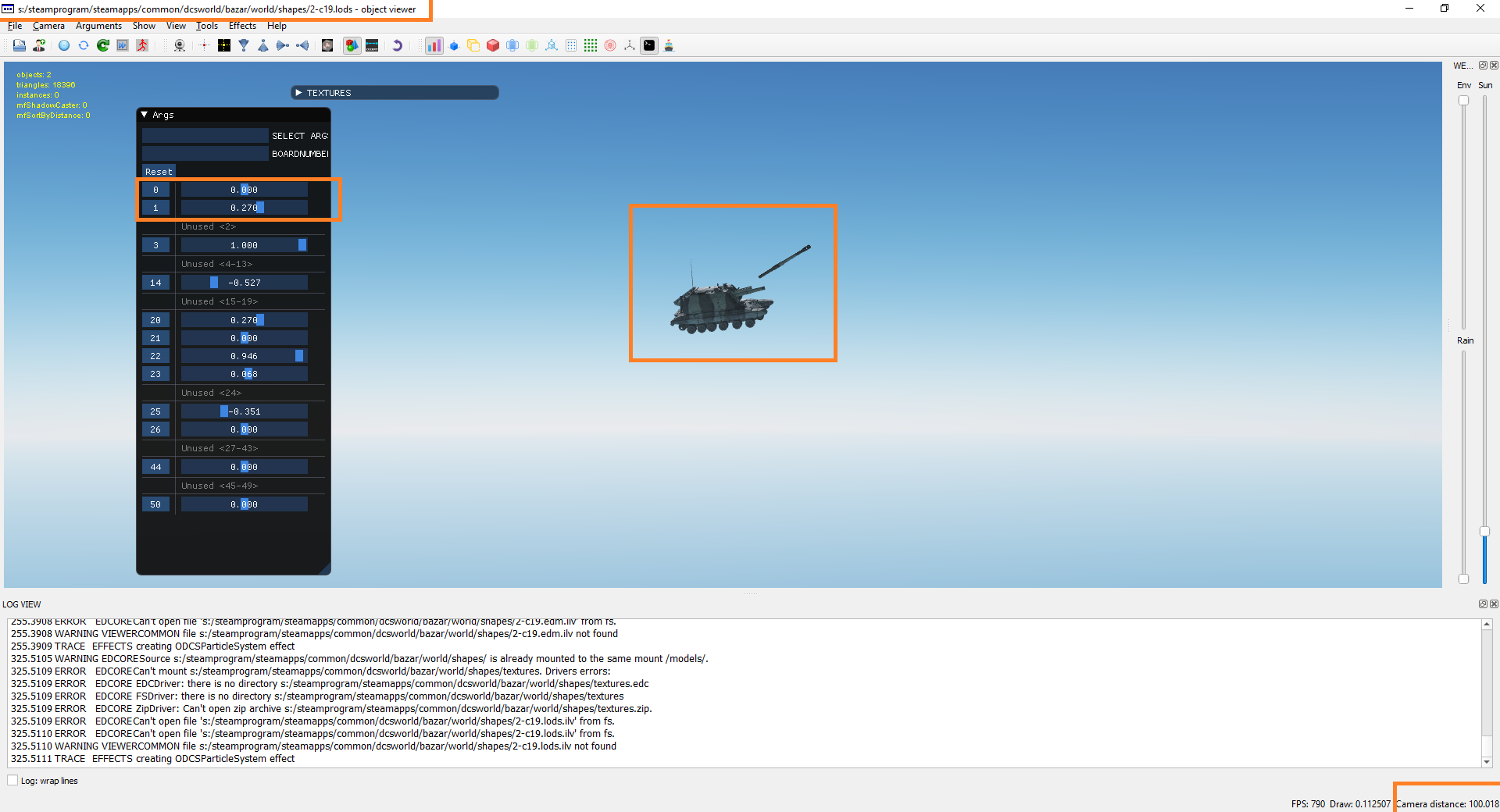Close the weather side panel

pyautogui.click(x=1494, y=66)
